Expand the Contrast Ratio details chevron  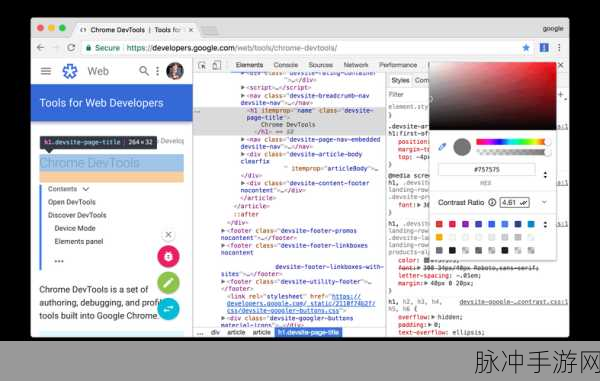pos(544,202)
